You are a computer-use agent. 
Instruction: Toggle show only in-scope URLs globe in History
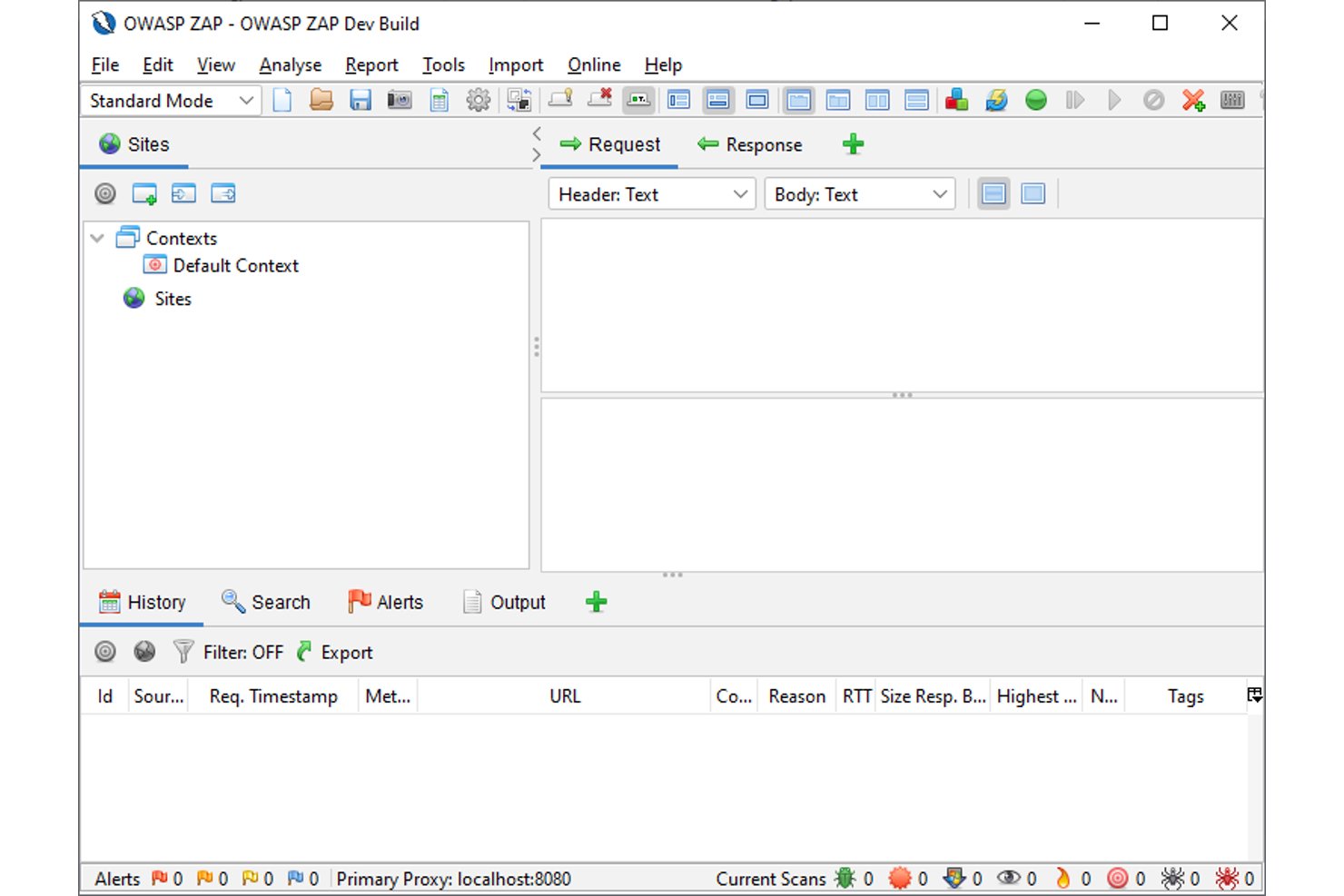tap(144, 652)
